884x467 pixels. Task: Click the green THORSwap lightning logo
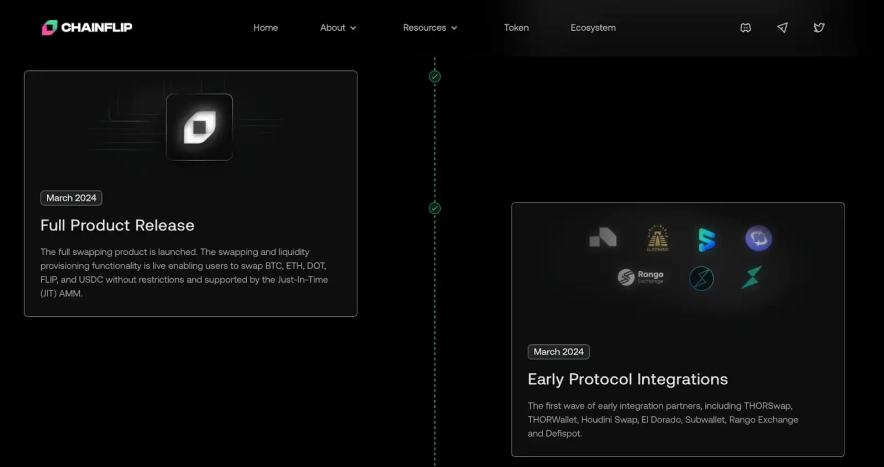(751, 277)
